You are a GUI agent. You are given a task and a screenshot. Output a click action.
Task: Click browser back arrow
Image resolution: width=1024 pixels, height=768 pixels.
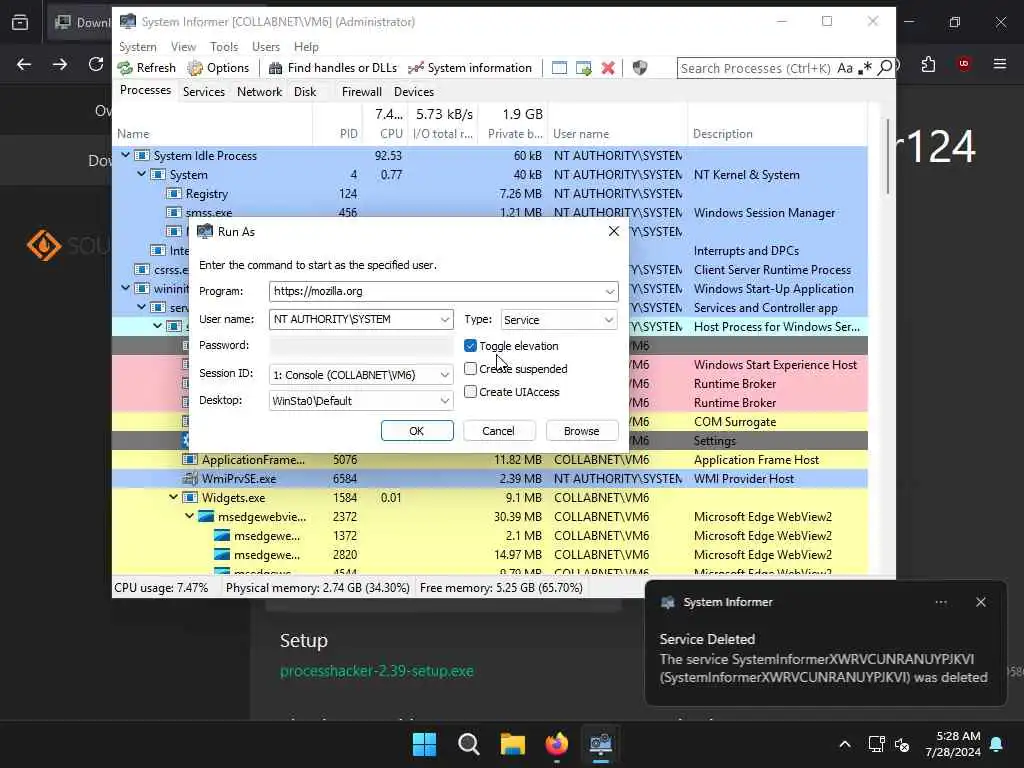[x=24, y=64]
